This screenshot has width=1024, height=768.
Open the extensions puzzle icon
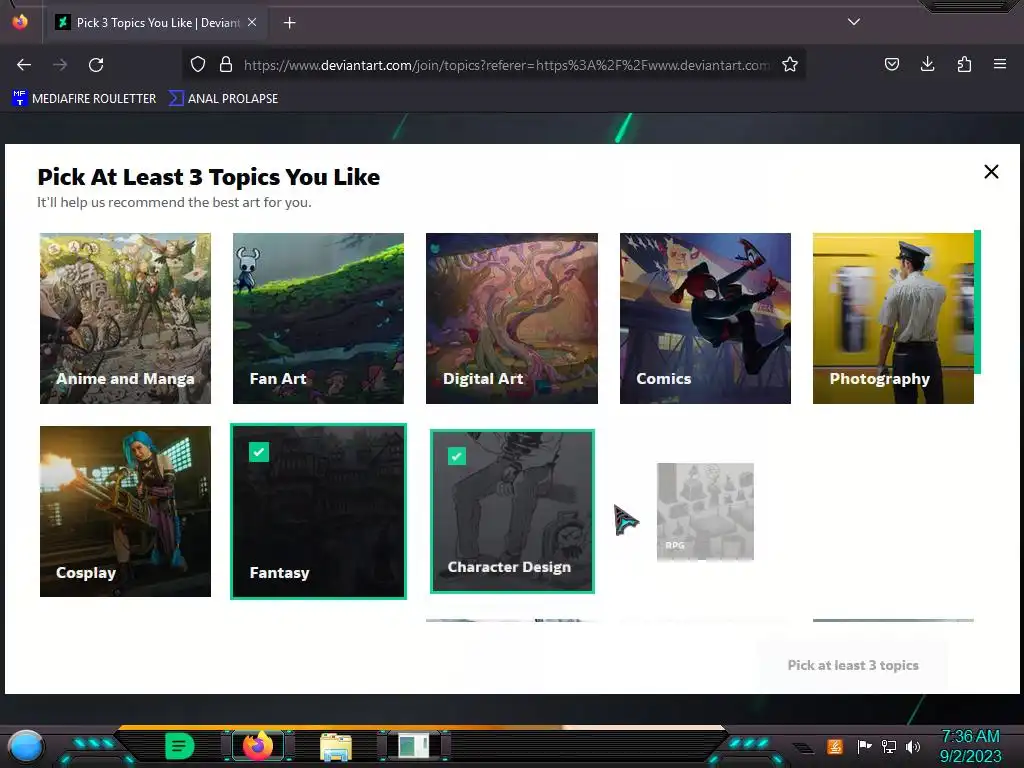pos(964,64)
